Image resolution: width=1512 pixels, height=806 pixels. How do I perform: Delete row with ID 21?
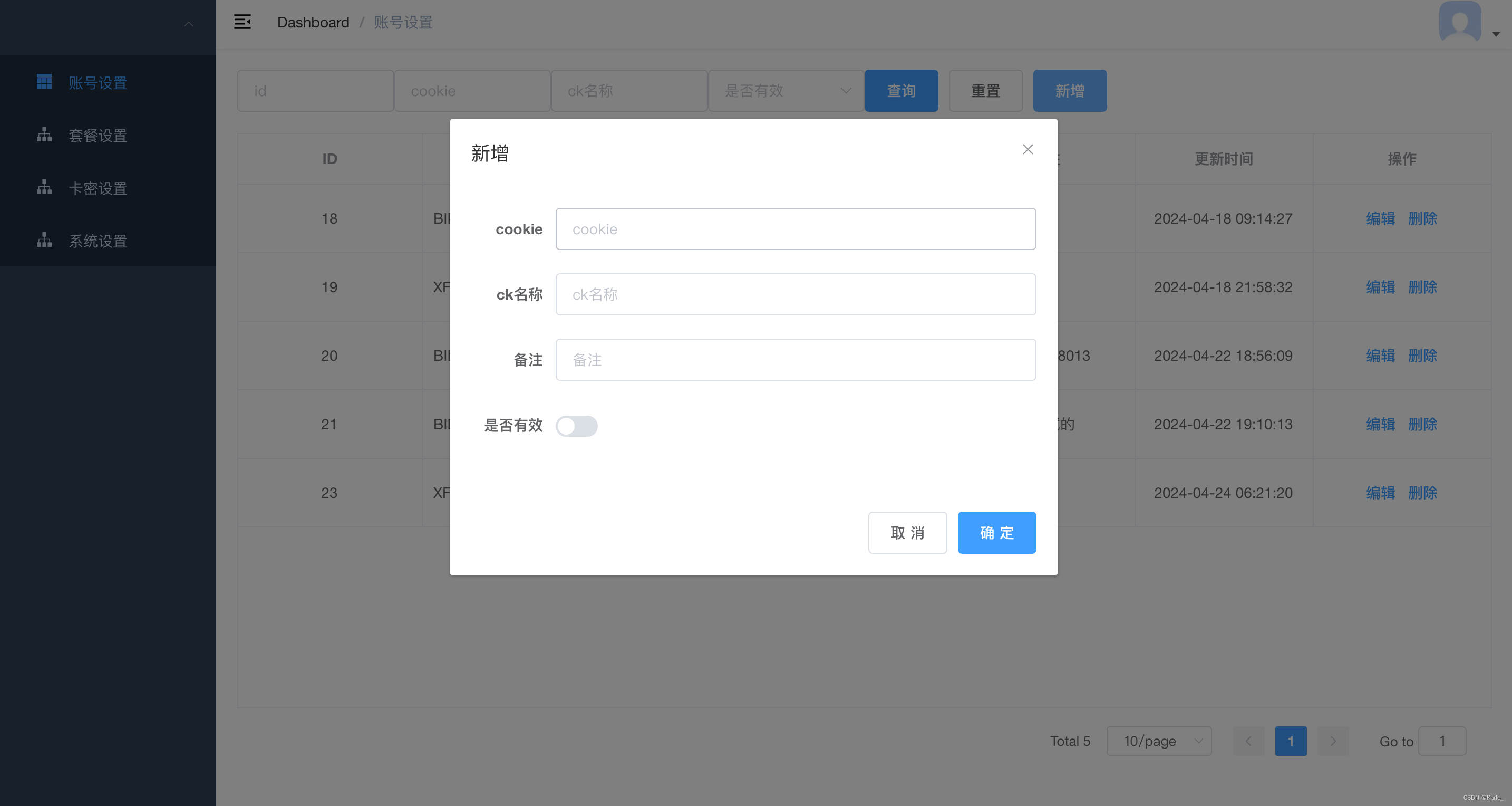click(1422, 424)
